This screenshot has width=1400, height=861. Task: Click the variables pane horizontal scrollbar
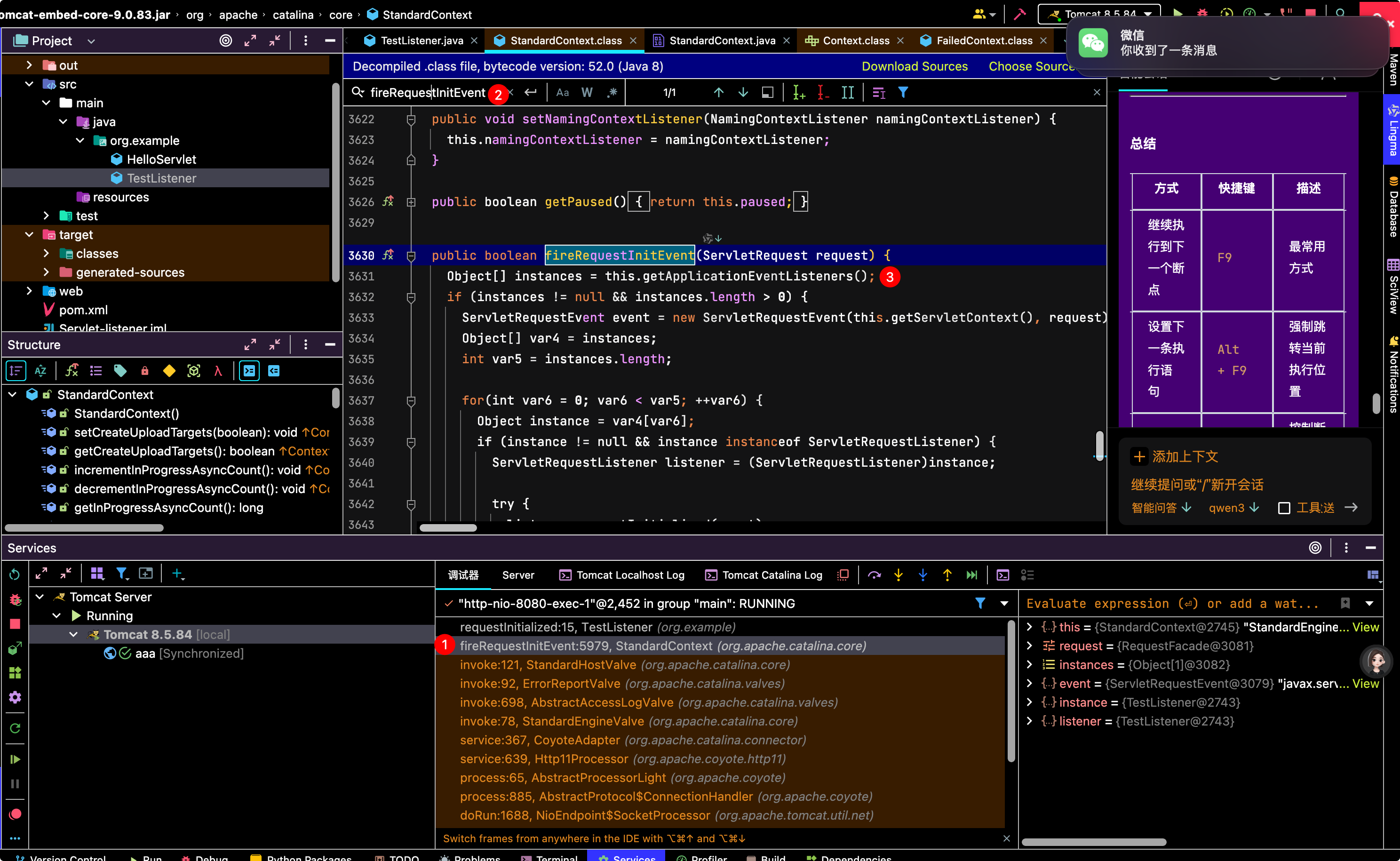(1094, 842)
